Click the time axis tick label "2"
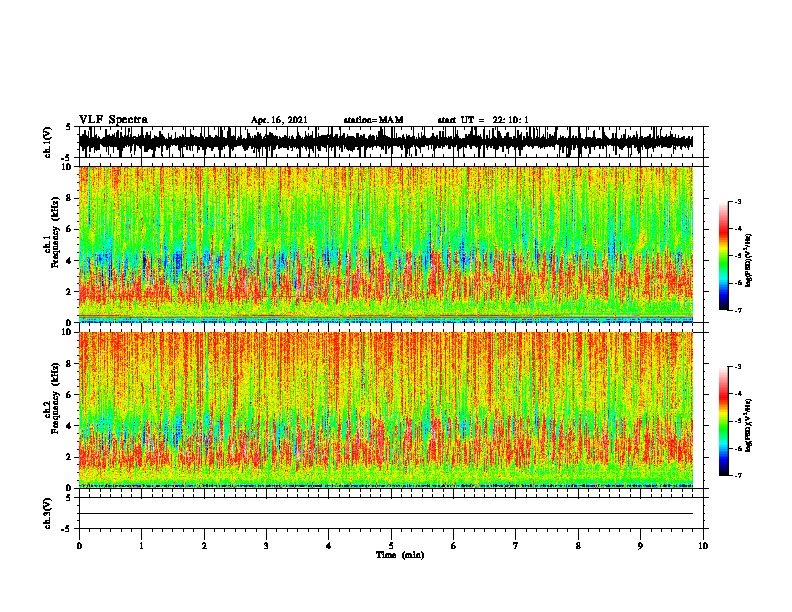The height and width of the screenshot is (612, 792). point(204,545)
